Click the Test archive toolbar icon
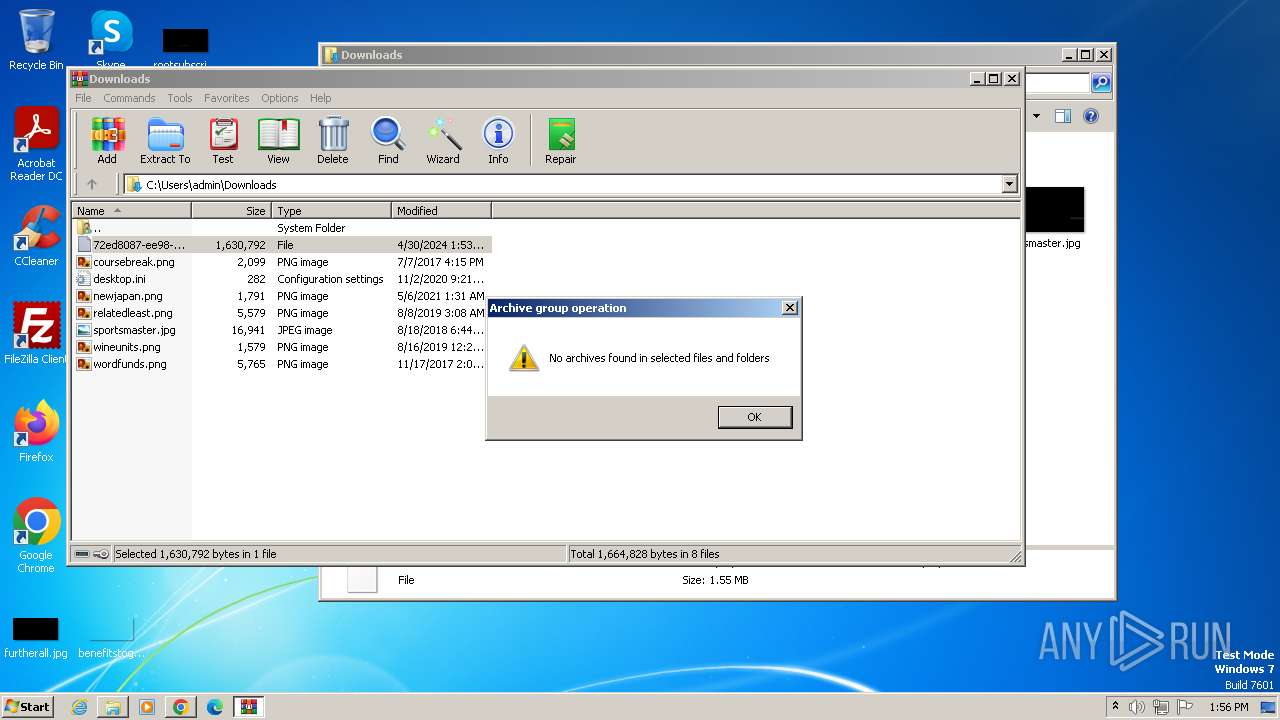Image resolution: width=1280 pixels, height=720 pixels. point(223,140)
